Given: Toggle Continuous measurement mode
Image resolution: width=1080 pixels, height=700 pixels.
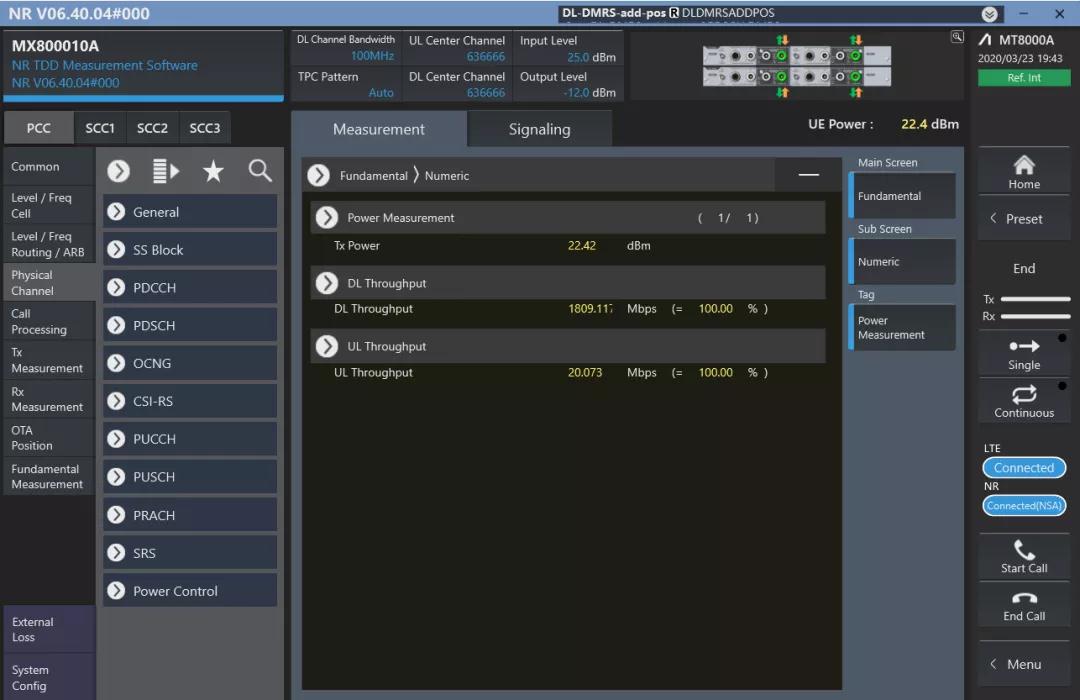Looking at the screenshot, I should (x=1024, y=402).
